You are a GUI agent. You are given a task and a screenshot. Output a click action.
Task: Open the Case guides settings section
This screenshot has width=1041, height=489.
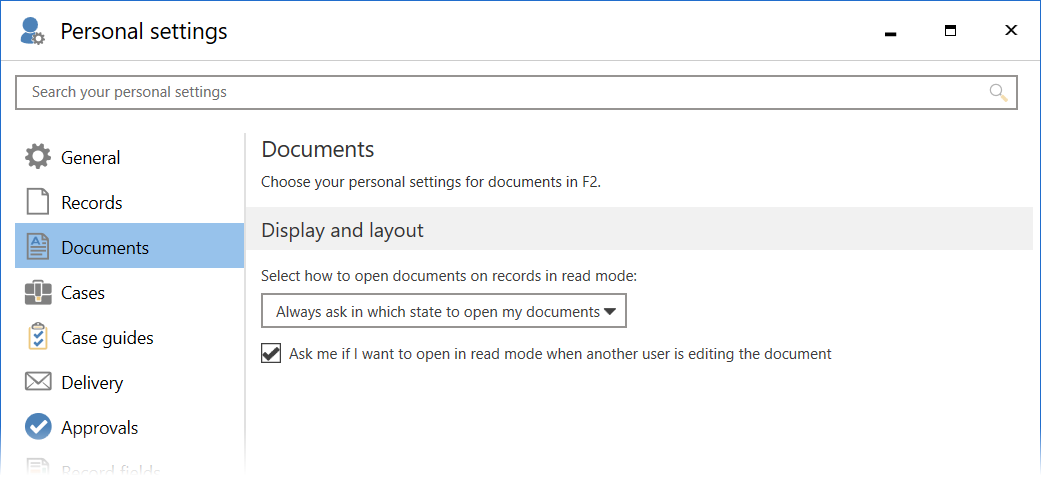point(129,338)
